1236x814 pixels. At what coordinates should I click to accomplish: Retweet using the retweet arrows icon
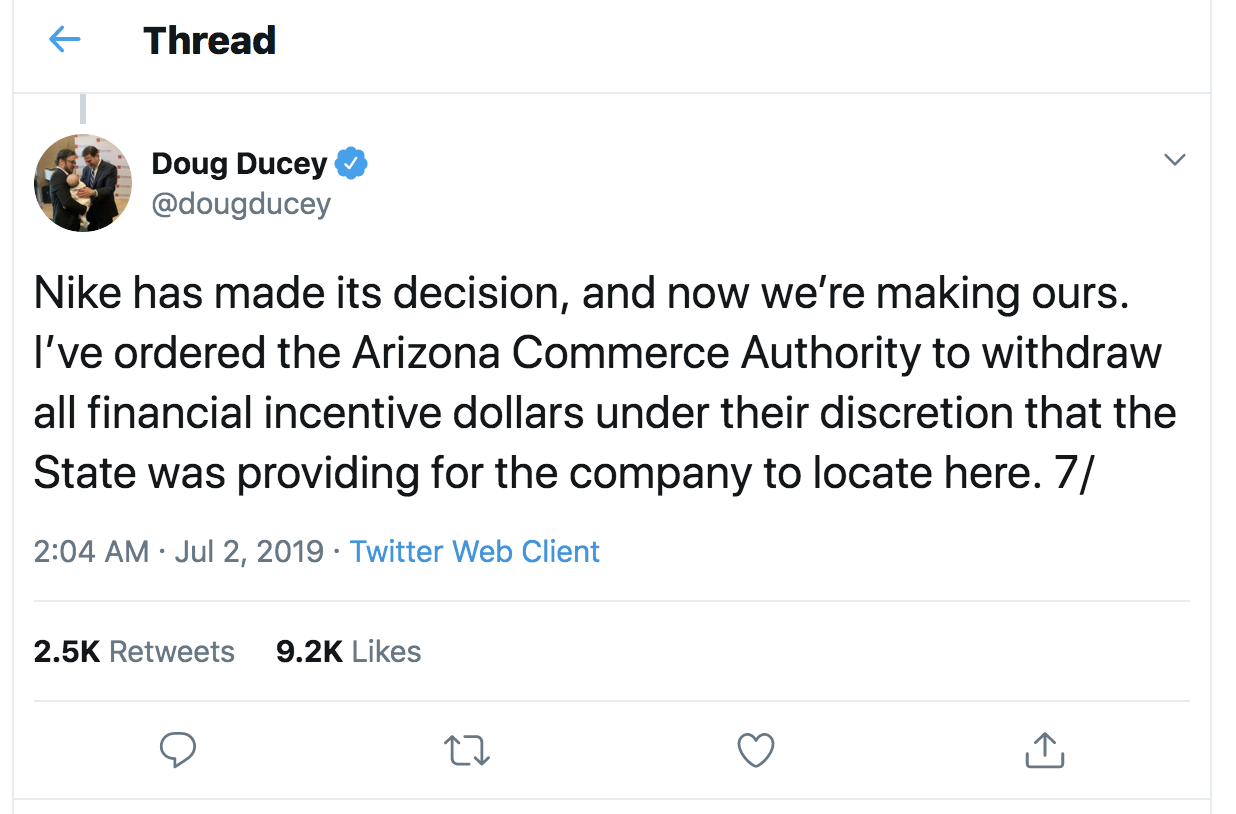coord(467,750)
